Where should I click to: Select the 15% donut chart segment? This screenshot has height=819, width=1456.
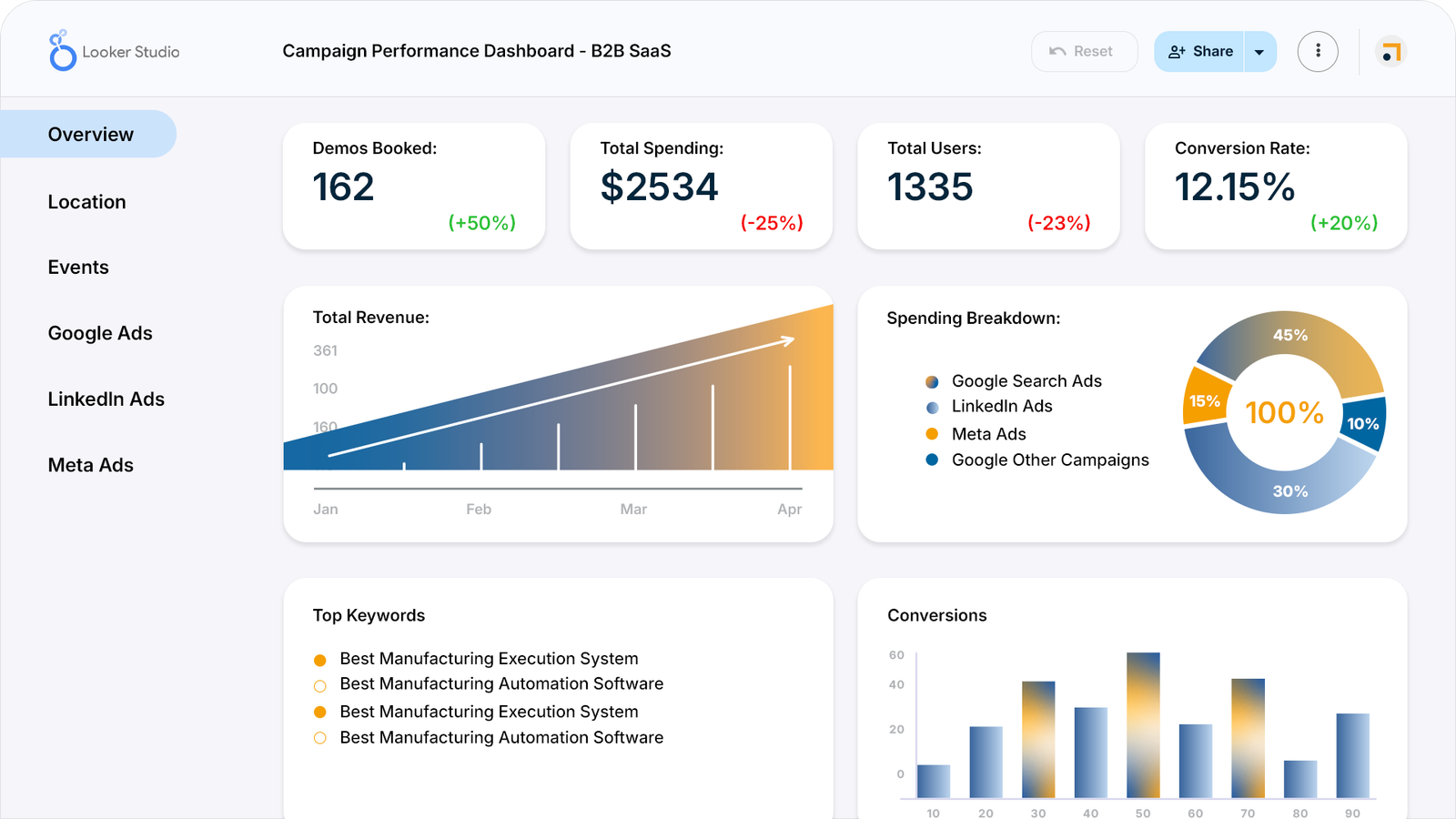click(1205, 400)
